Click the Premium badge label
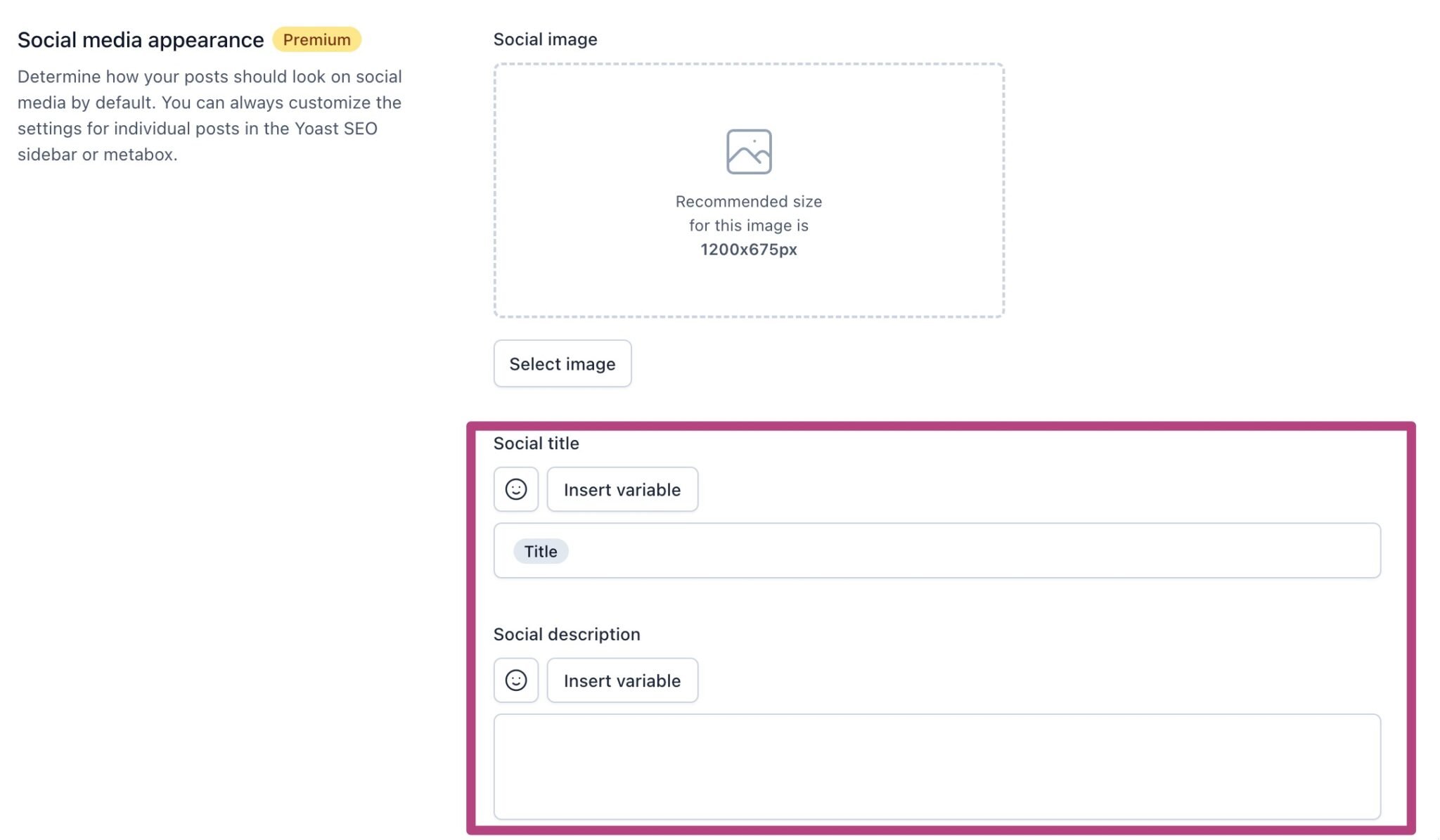The width and height of the screenshot is (1440, 840). click(x=315, y=39)
